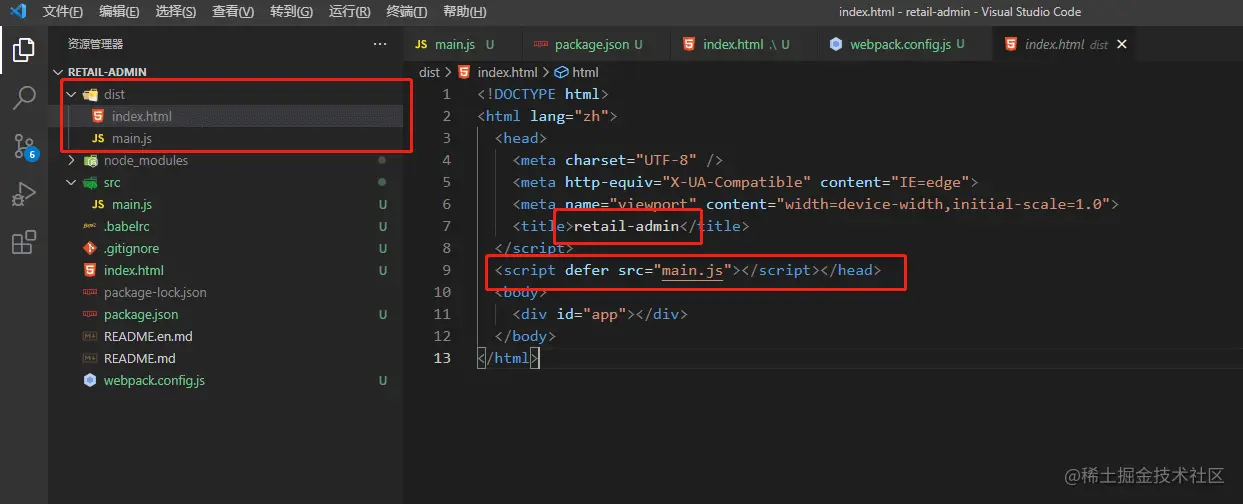The image size is (1243, 504).
Task: Click the <!DOCTYPE html> line
Action: (x=543, y=94)
